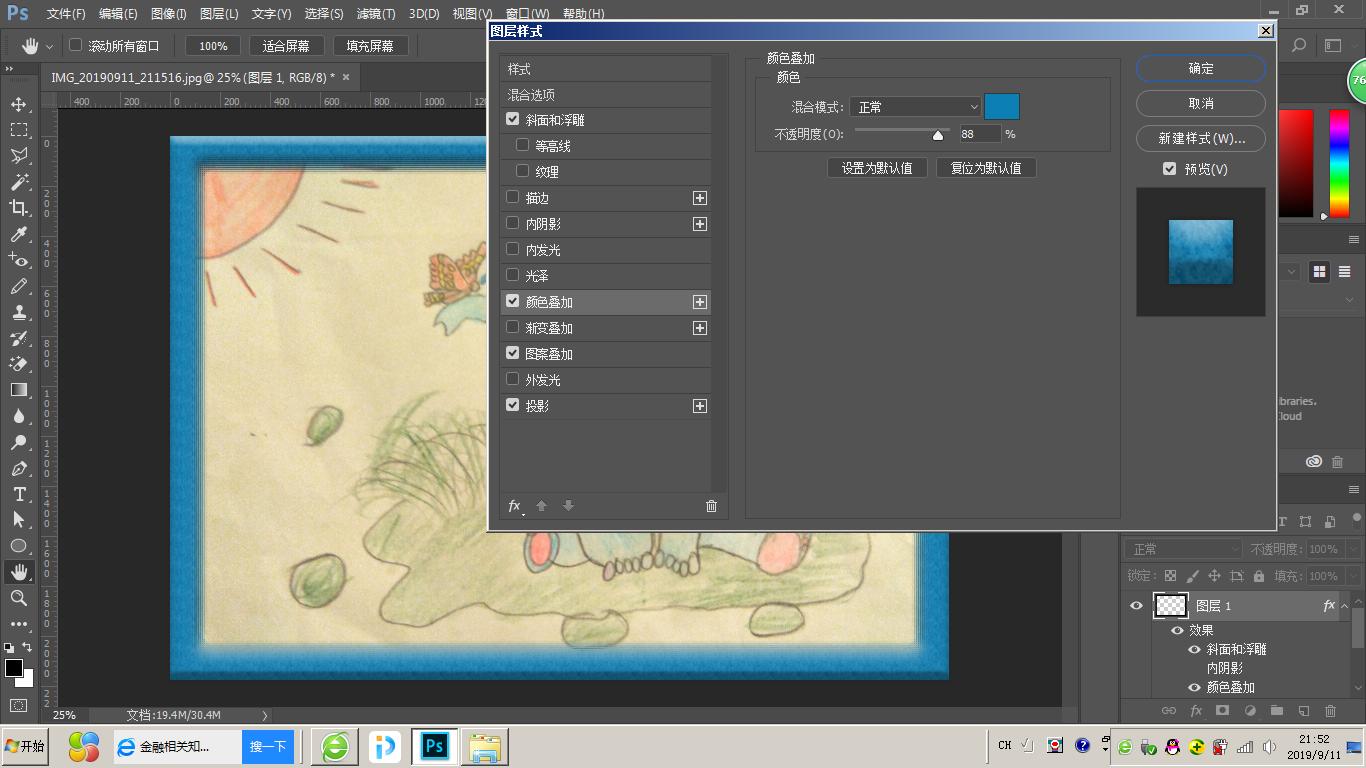Open the 混合模式 dropdown in the dialog
The height and width of the screenshot is (768, 1366).
pos(915,106)
